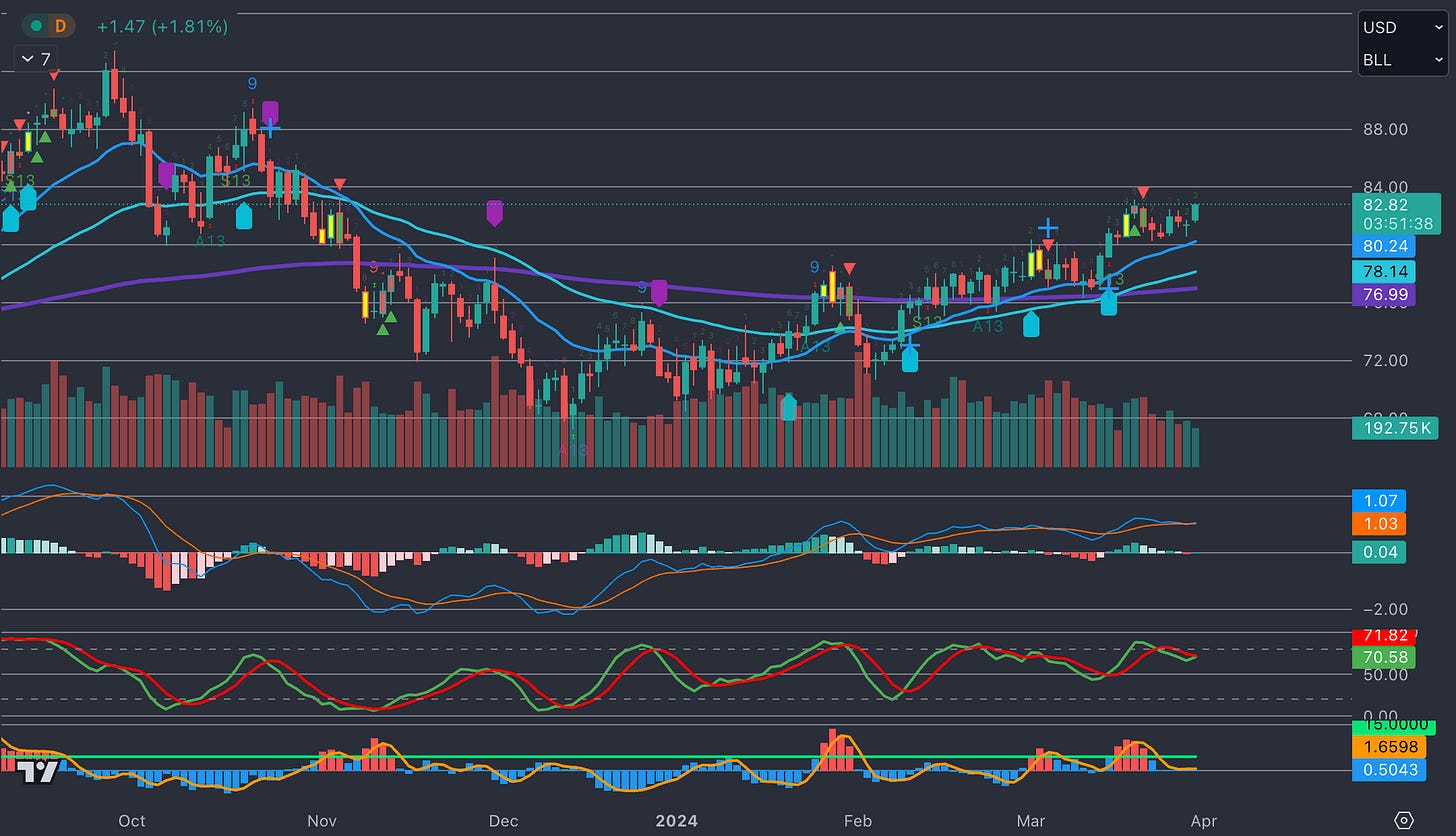Image resolution: width=1456 pixels, height=836 pixels.
Task: Click the red stochastic value 71.82
Action: click(x=1385, y=636)
